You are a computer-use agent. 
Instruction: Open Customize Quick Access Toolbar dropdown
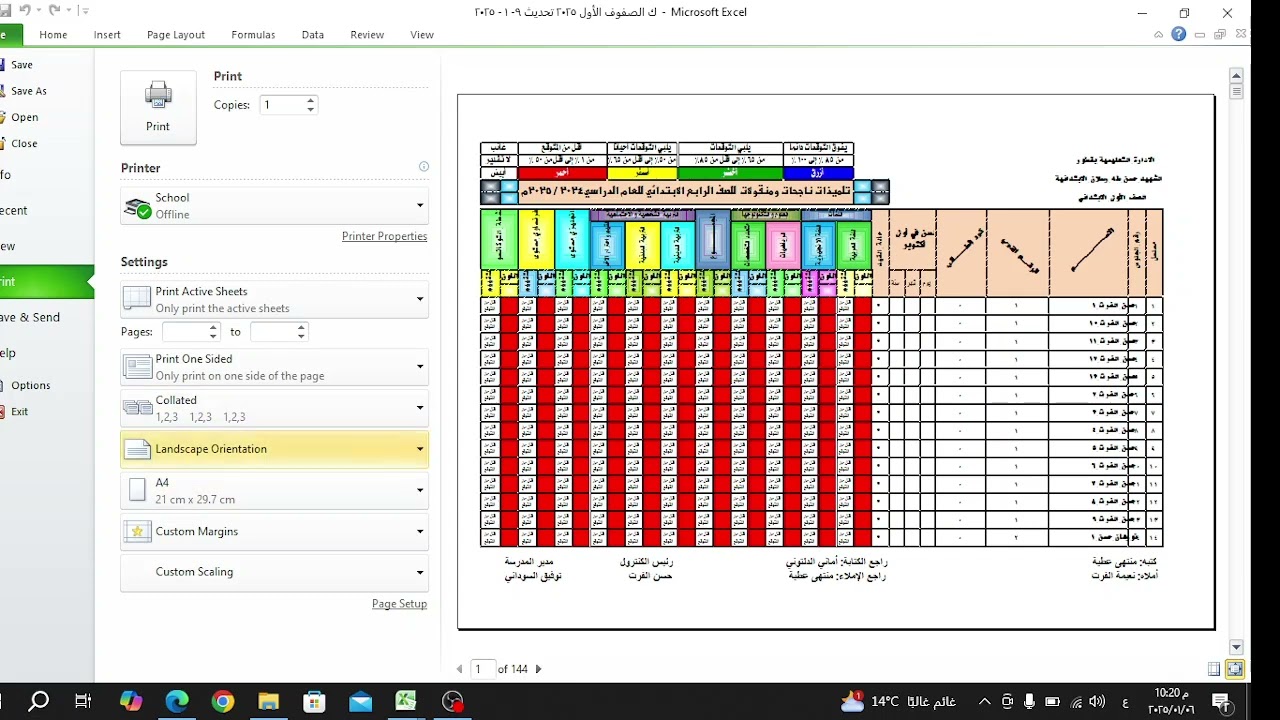[x=84, y=11]
